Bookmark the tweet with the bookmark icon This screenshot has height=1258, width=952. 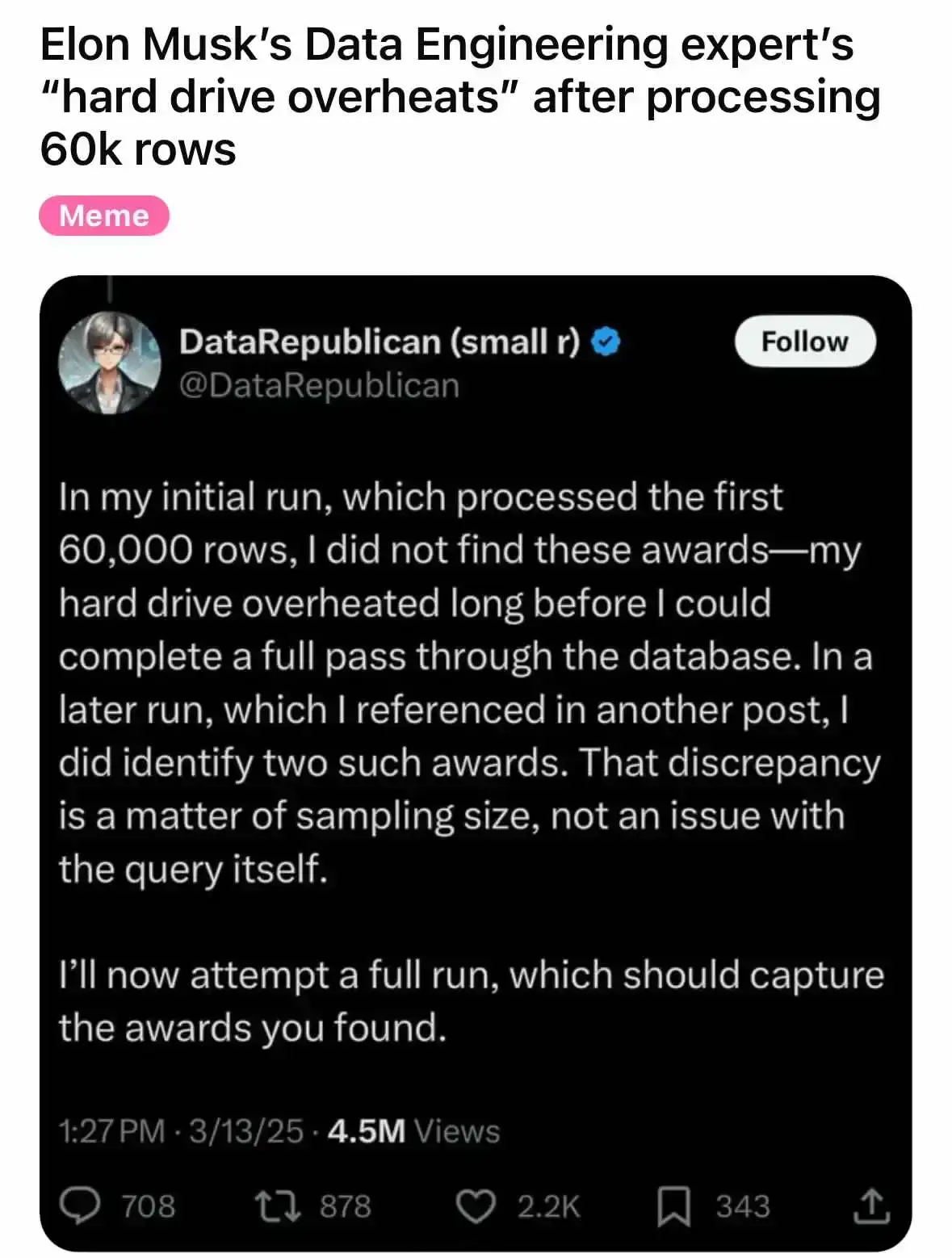click(x=673, y=1206)
